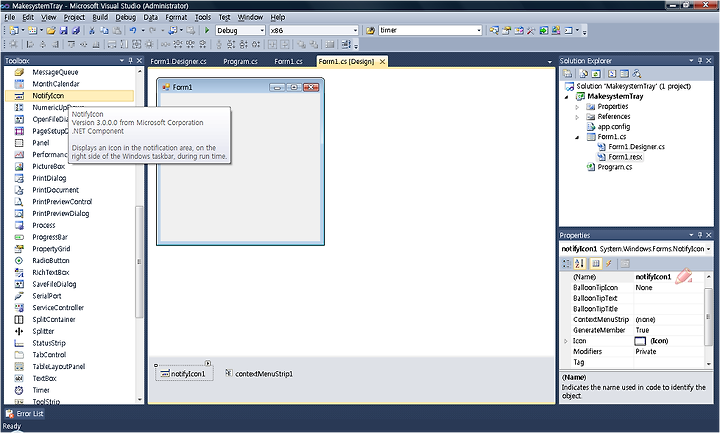The width and height of the screenshot is (720, 433).
Task: Click Align Lefts icon in layout toolbar
Action: point(30,45)
